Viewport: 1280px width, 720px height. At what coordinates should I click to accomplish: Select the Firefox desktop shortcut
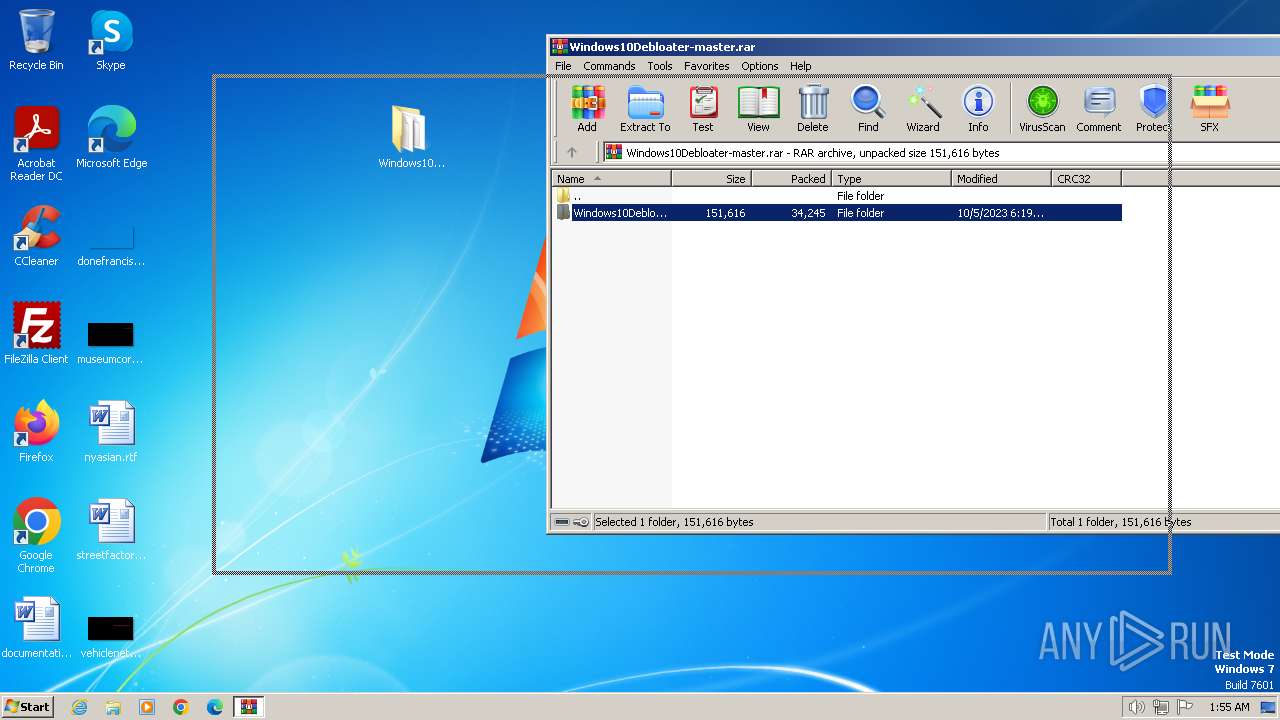(36, 431)
